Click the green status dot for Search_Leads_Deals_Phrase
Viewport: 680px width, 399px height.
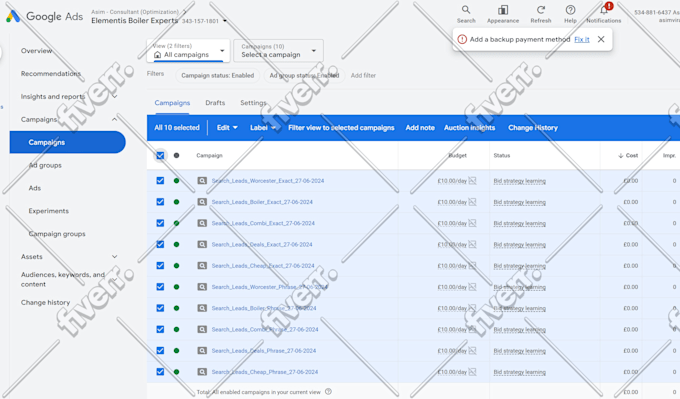click(177, 350)
